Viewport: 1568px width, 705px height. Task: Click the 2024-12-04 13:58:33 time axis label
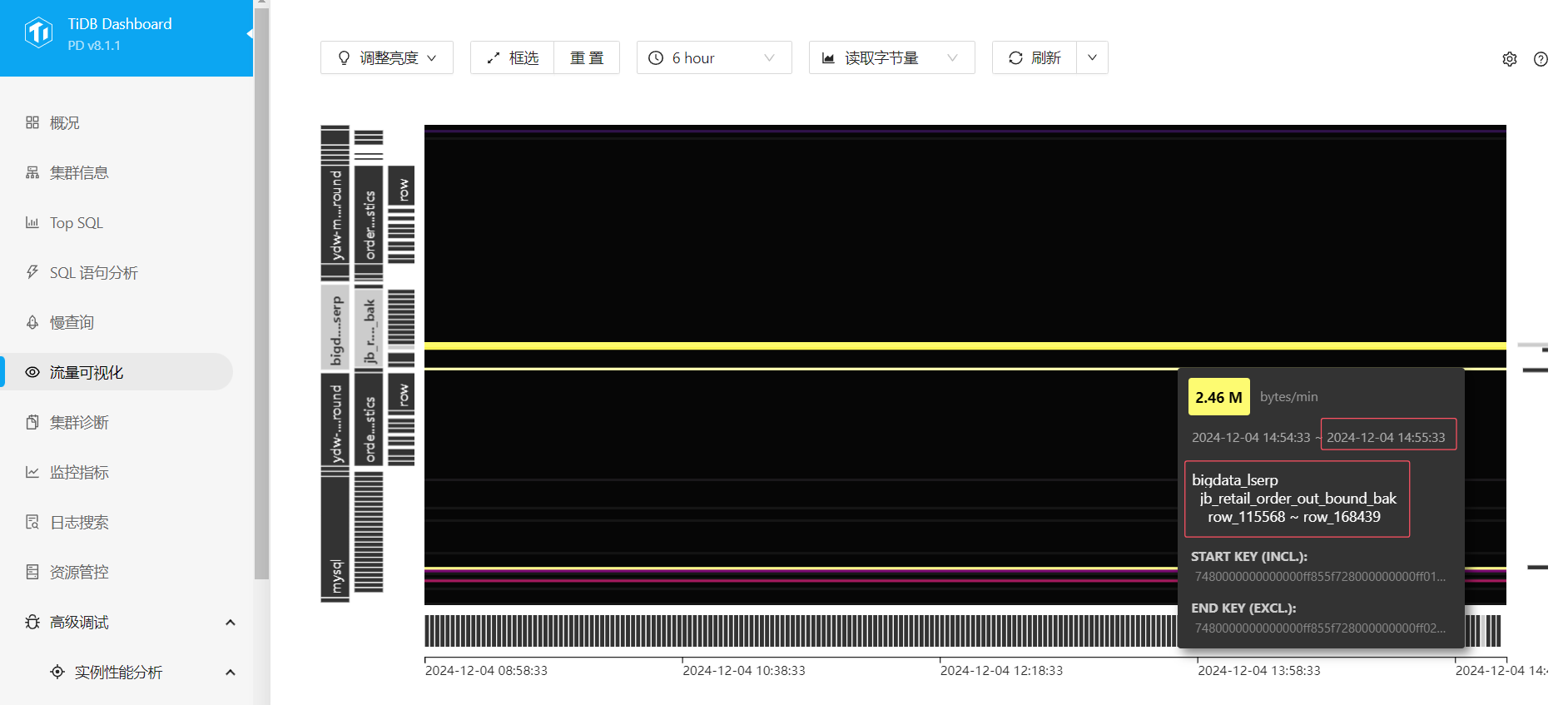[x=1259, y=670]
